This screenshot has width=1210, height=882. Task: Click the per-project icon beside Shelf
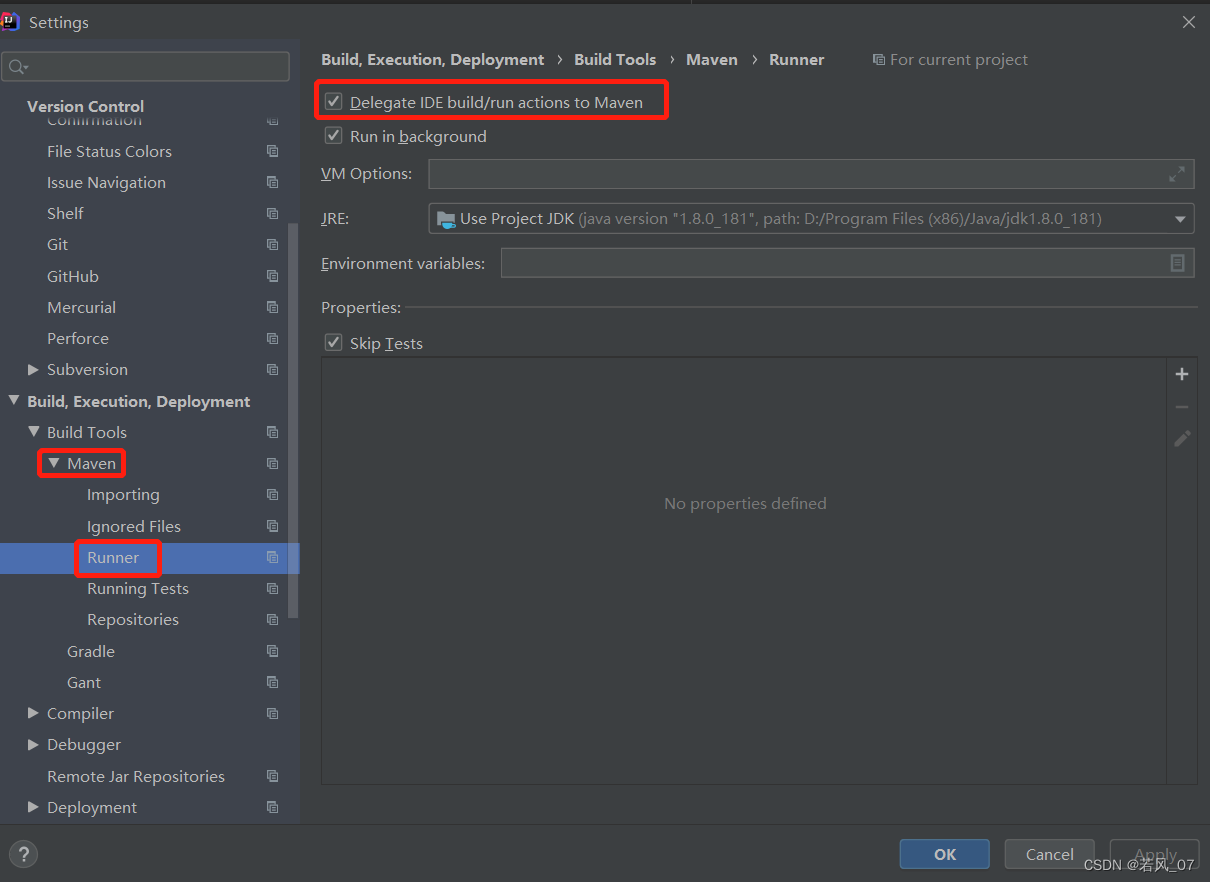pyautogui.click(x=272, y=213)
